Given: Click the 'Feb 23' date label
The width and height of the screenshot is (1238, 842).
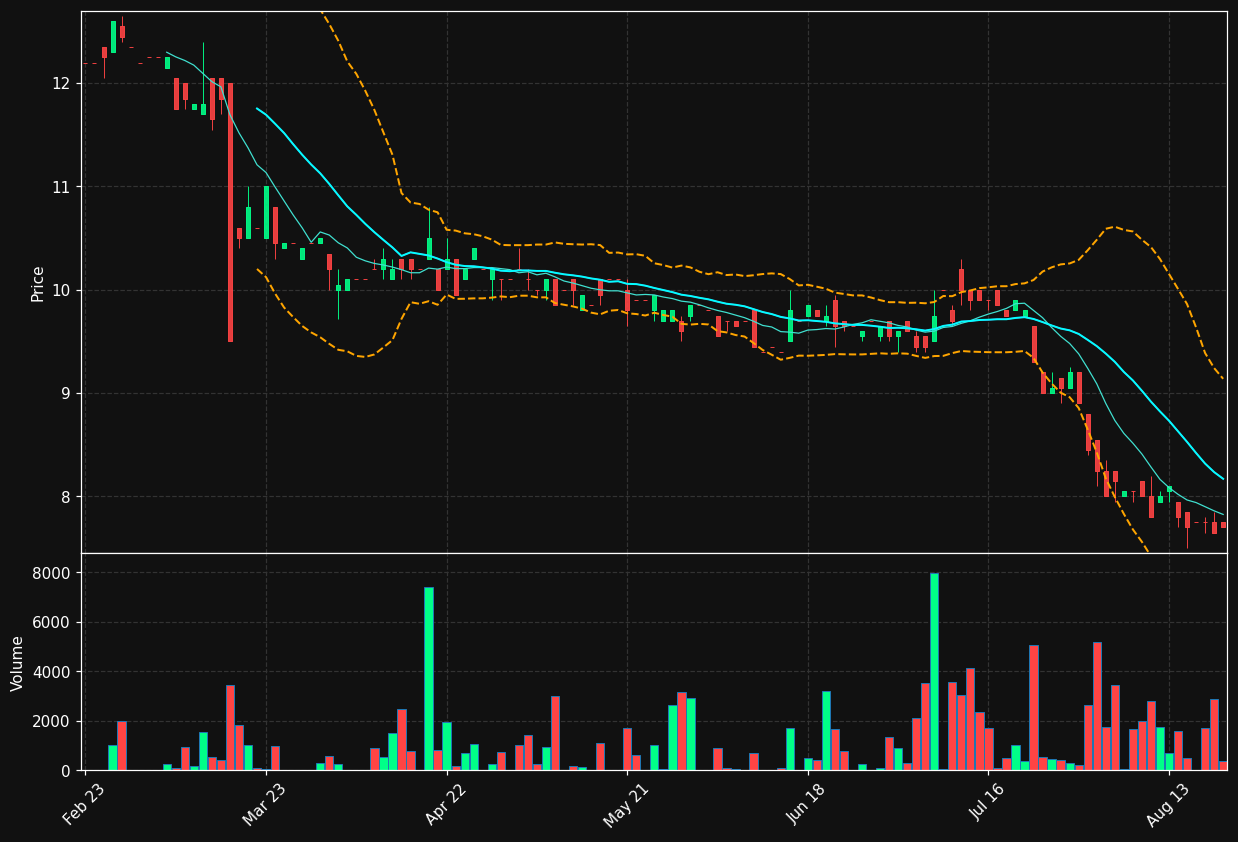Looking at the screenshot, I should coord(83,804).
